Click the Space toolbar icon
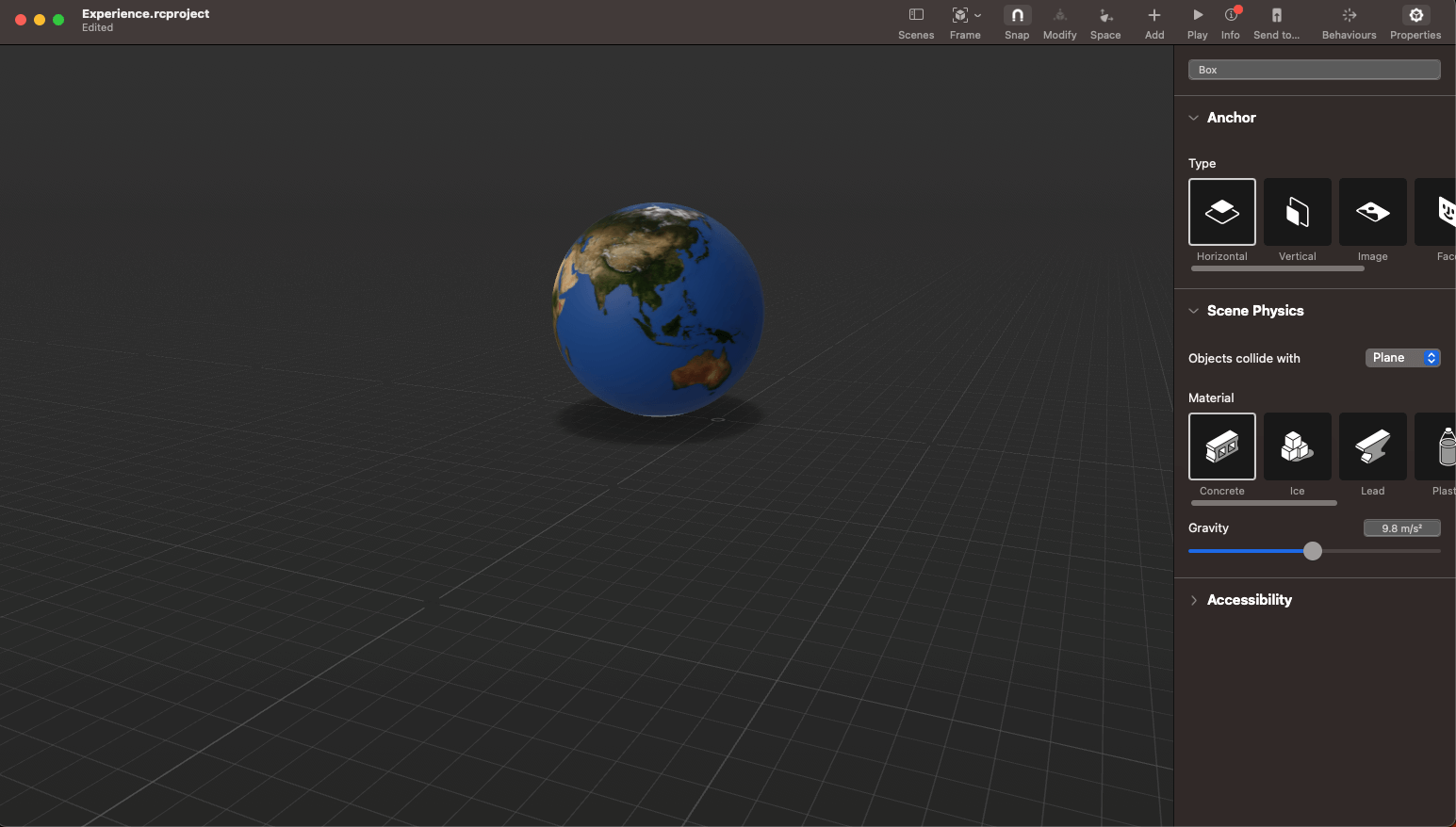 point(1106,15)
